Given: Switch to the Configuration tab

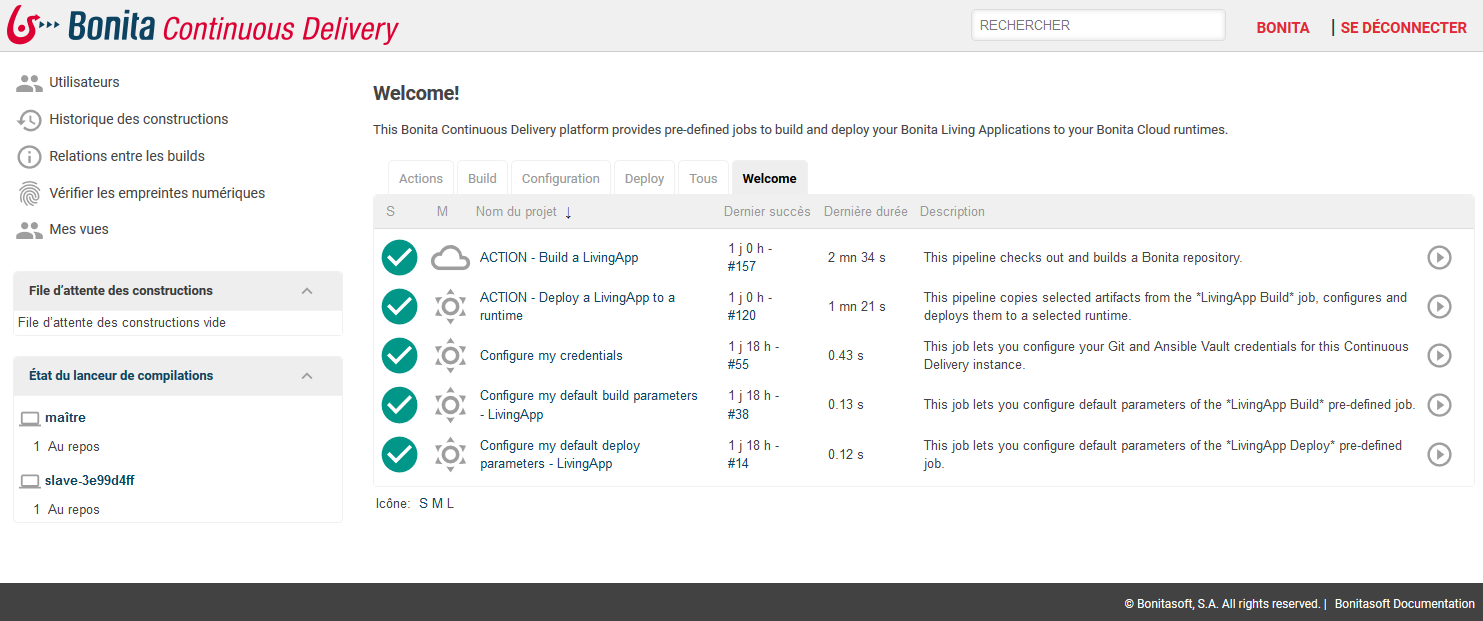Looking at the screenshot, I should 560,178.
